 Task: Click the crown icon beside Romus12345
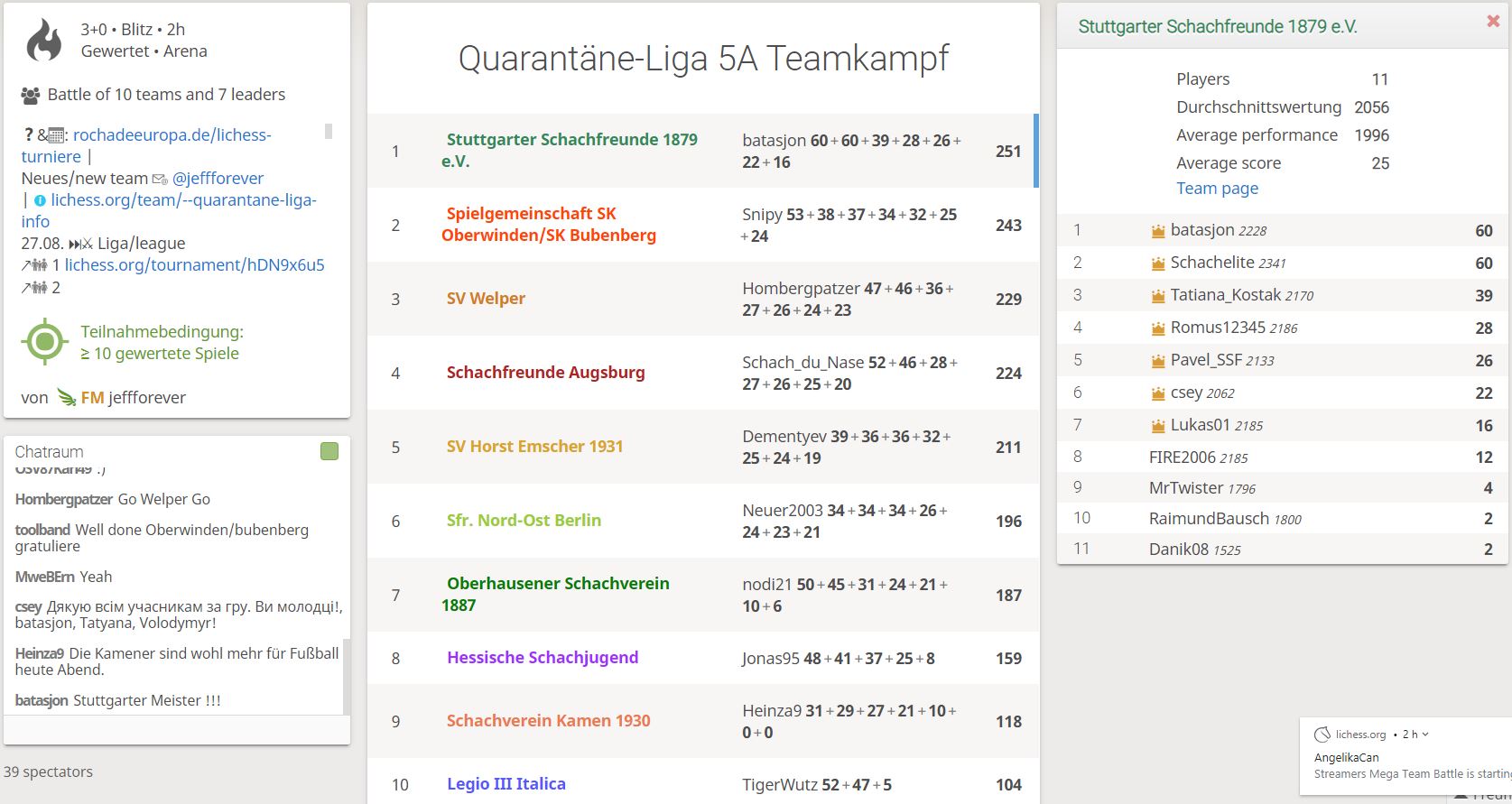pyautogui.click(x=1158, y=328)
